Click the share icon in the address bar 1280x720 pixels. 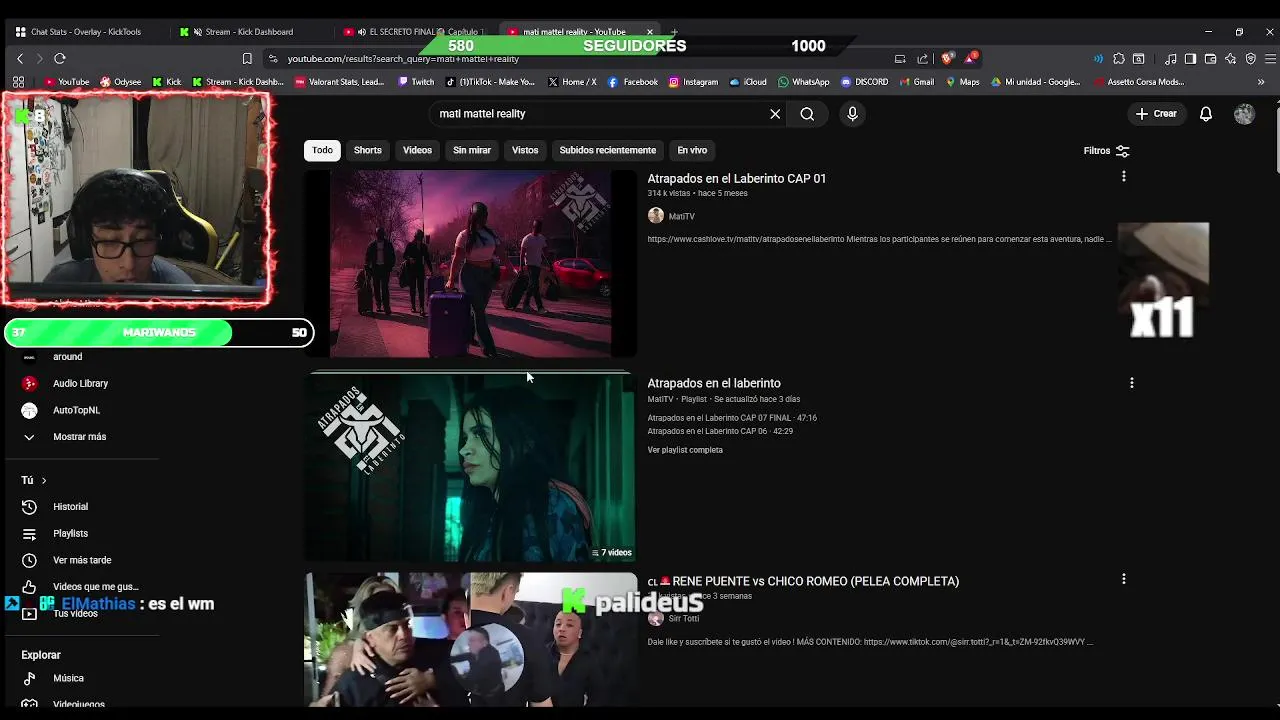point(922,59)
